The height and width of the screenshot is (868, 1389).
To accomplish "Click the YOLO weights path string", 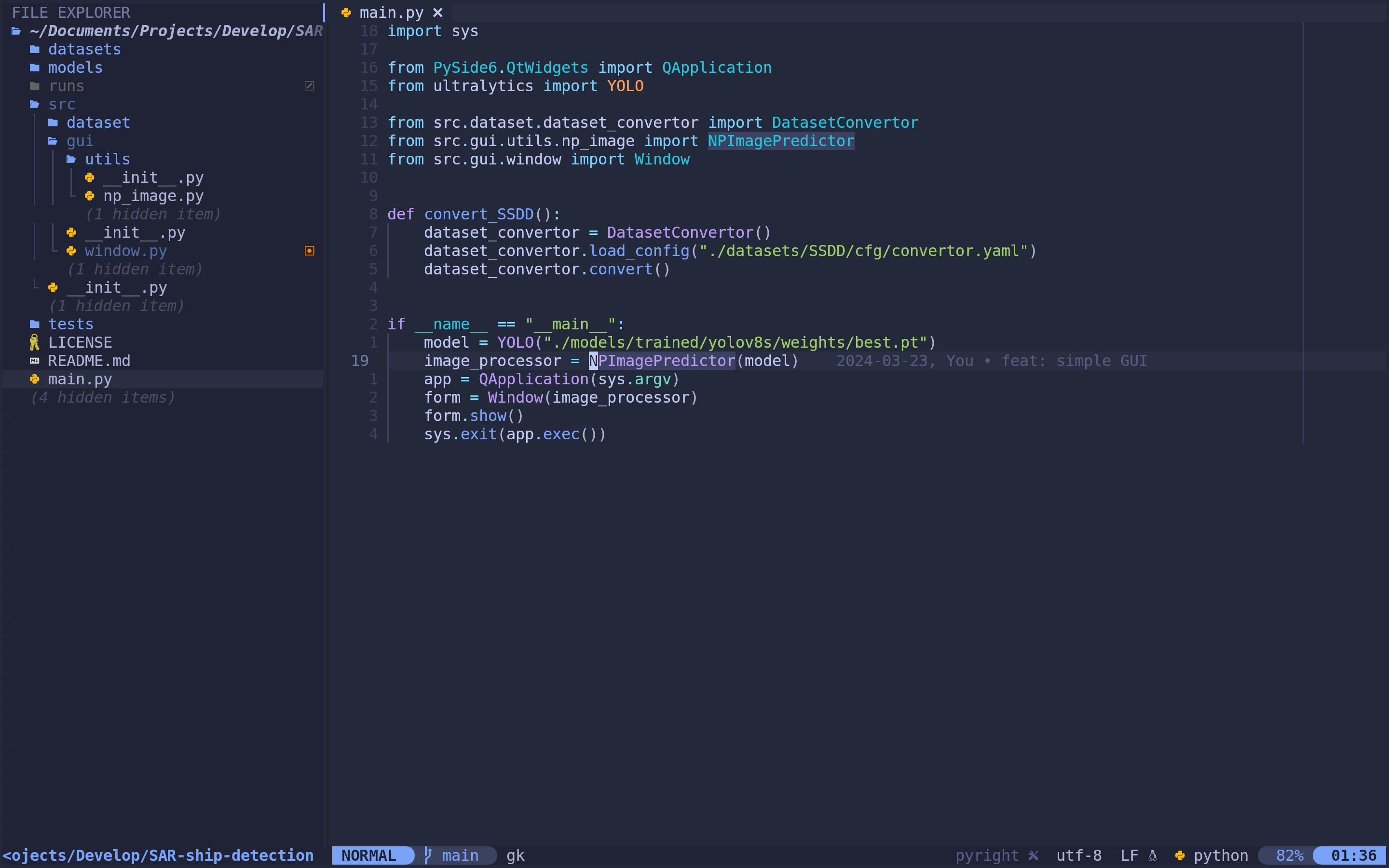I will click(735, 343).
